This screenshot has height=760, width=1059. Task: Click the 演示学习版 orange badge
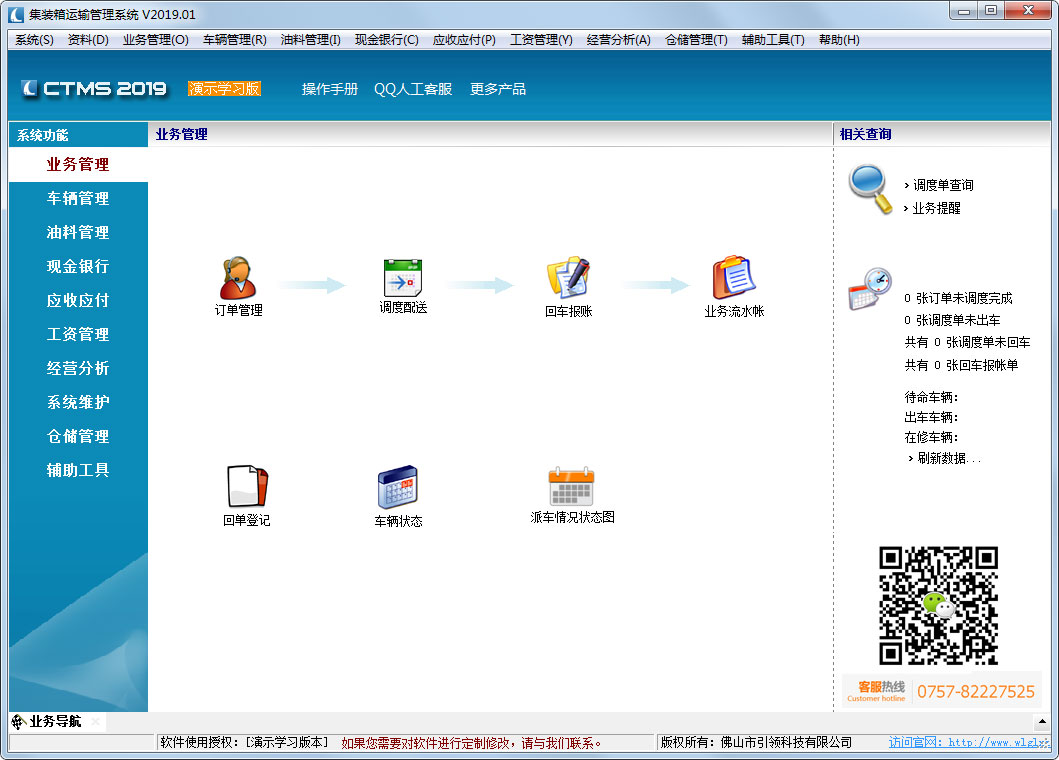click(224, 88)
